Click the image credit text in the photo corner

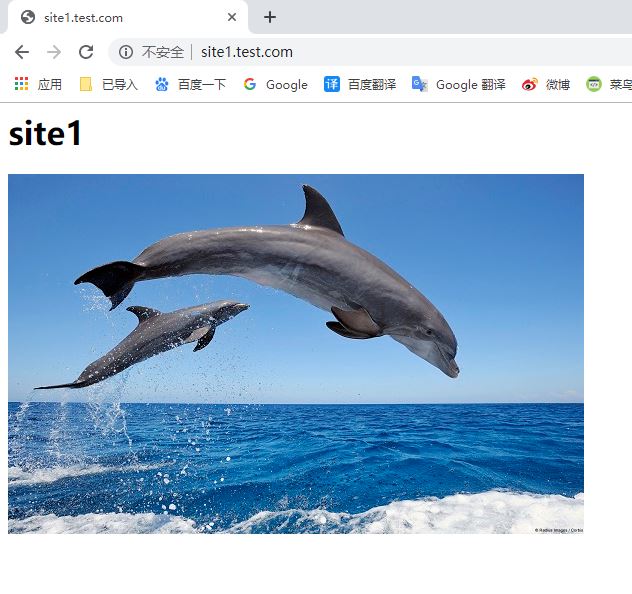click(x=558, y=530)
